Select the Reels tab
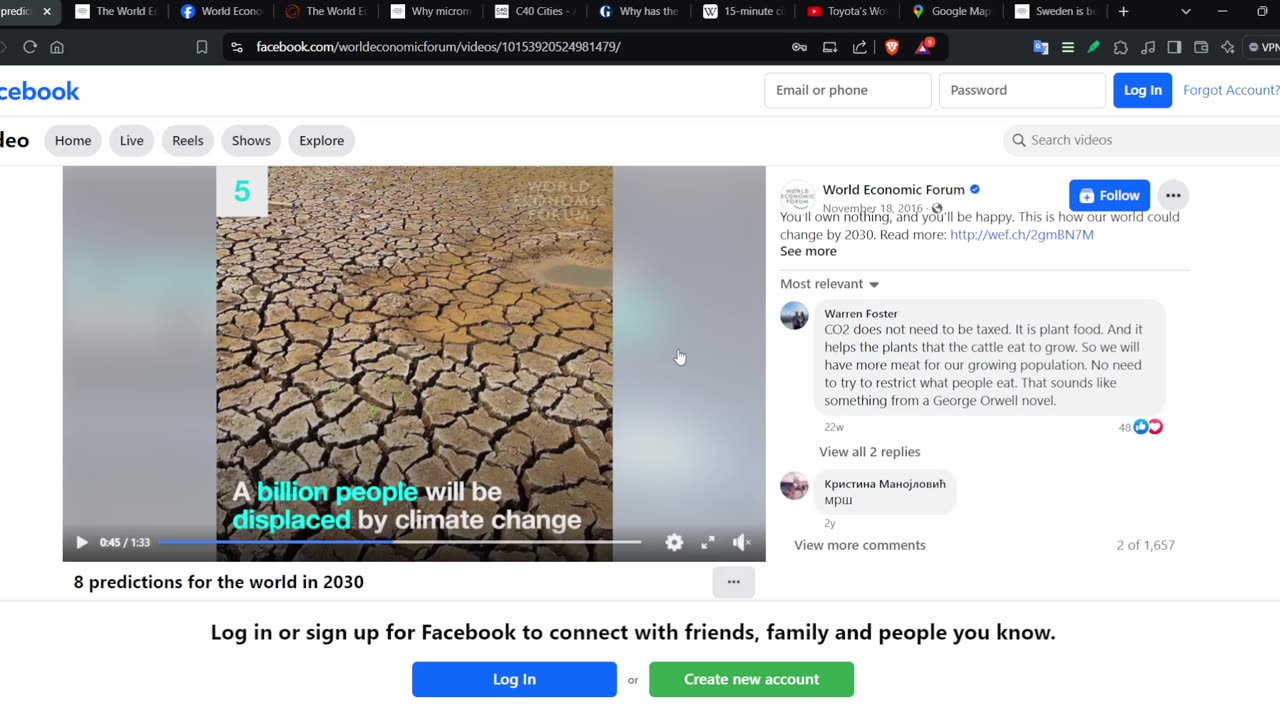This screenshot has width=1280, height=720. 188,140
